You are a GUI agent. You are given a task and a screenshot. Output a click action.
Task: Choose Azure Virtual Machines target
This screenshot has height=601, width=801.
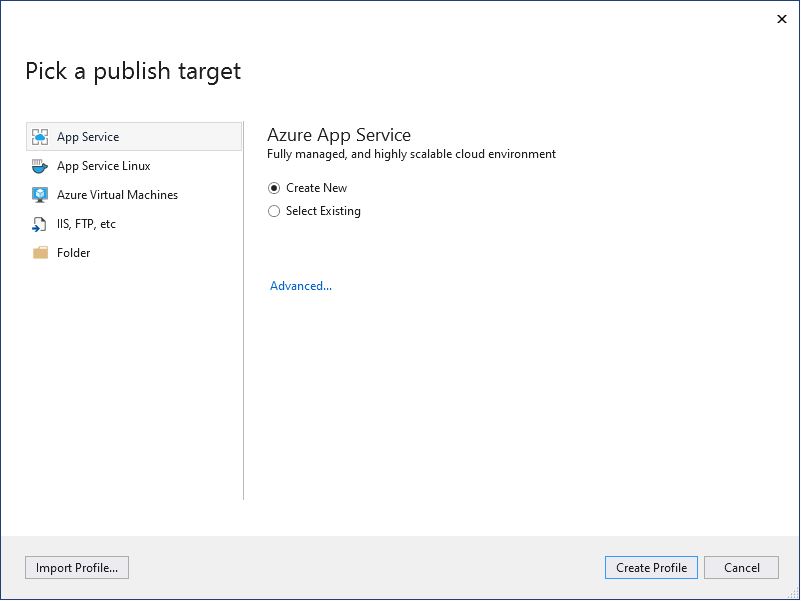tap(117, 195)
